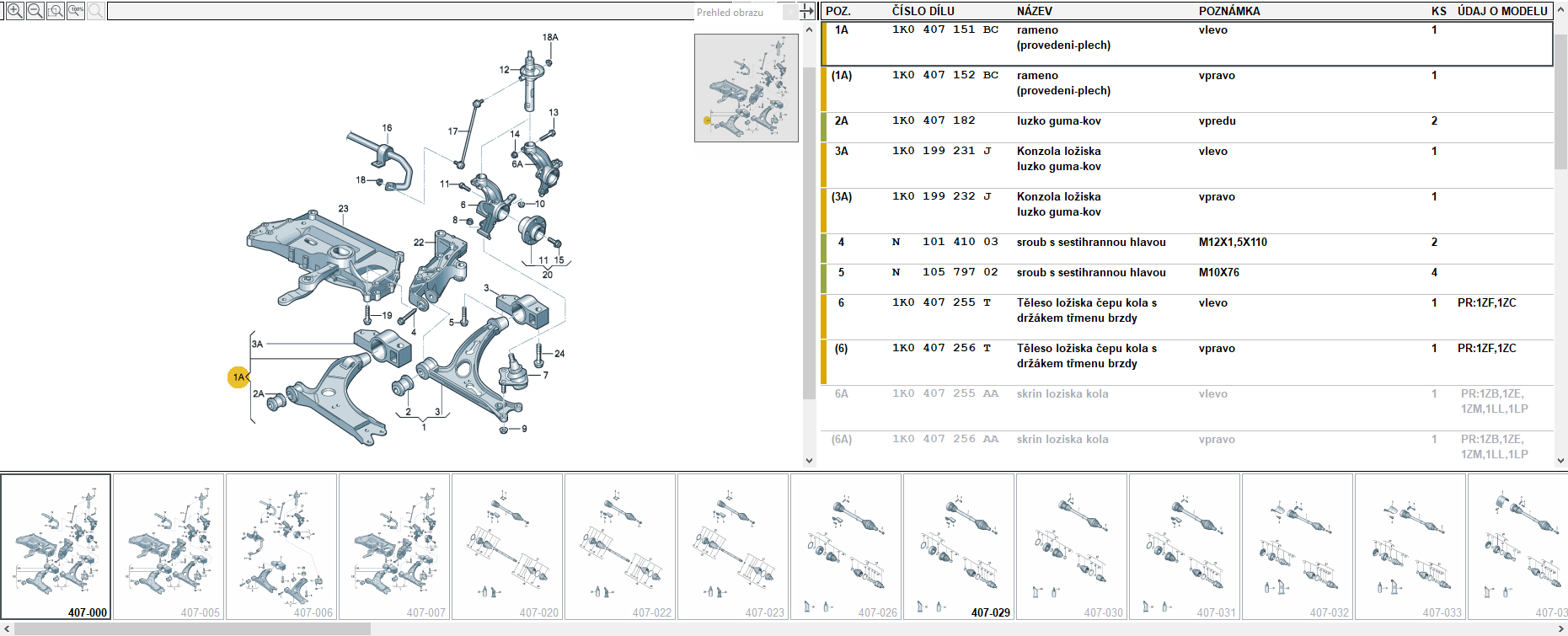This screenshot has height=636, width=1568.
Task: Click the diagram pane's scroll-down arrow
Action: click(x=810, y=460)
